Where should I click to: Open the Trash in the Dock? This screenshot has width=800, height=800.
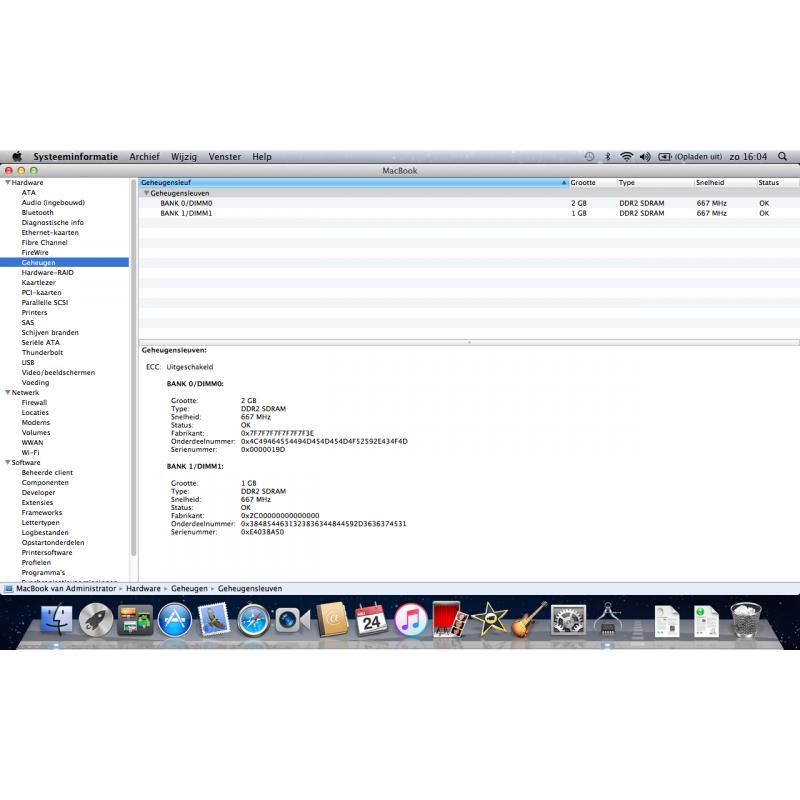(746, 619)
